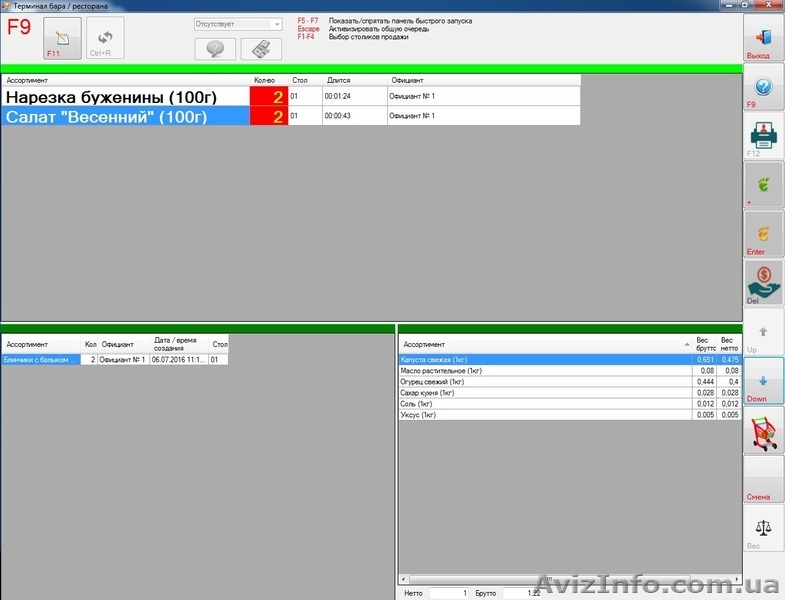Click the Смена shift button
785x600 pixels.
pyautogui.click(x=763, y=479)
